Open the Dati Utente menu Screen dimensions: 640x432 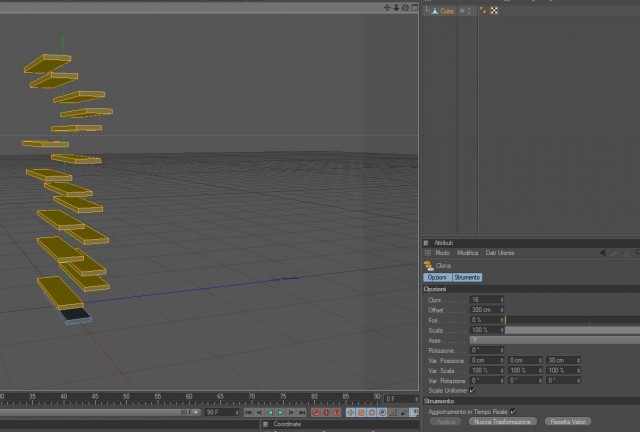[x=500, y=253]
